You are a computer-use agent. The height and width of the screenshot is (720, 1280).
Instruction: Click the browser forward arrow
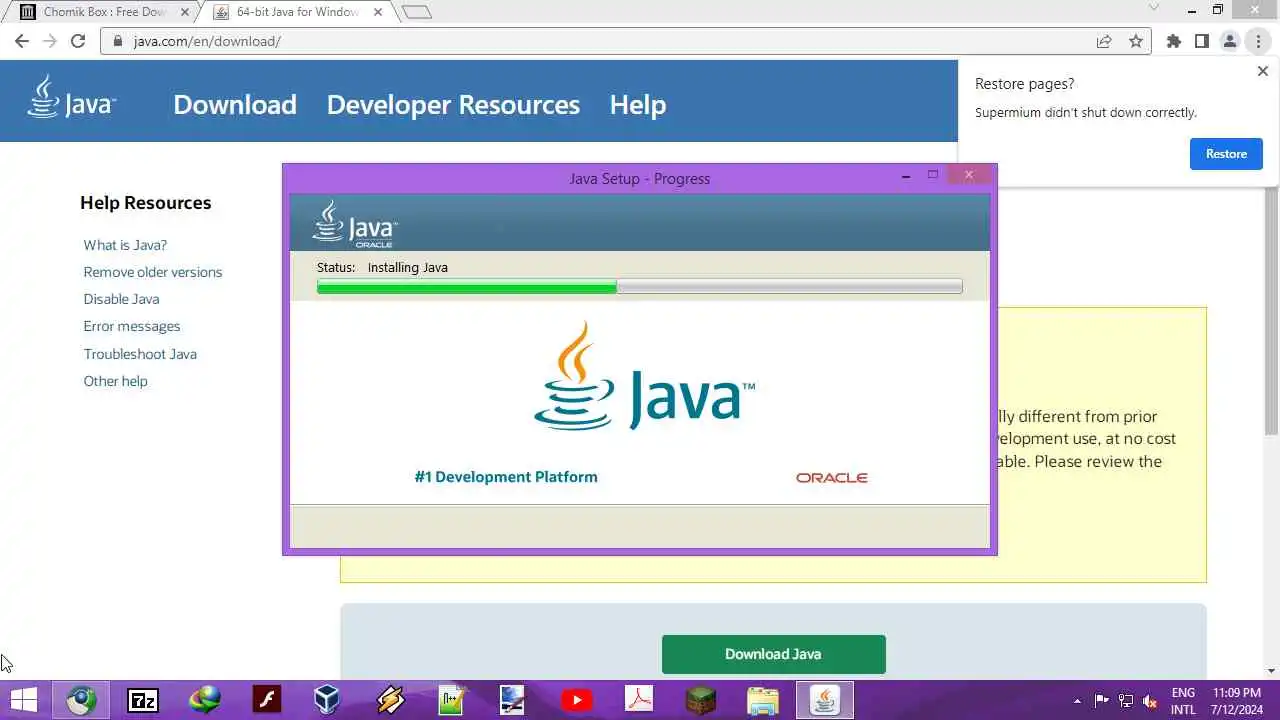[50, 41]
